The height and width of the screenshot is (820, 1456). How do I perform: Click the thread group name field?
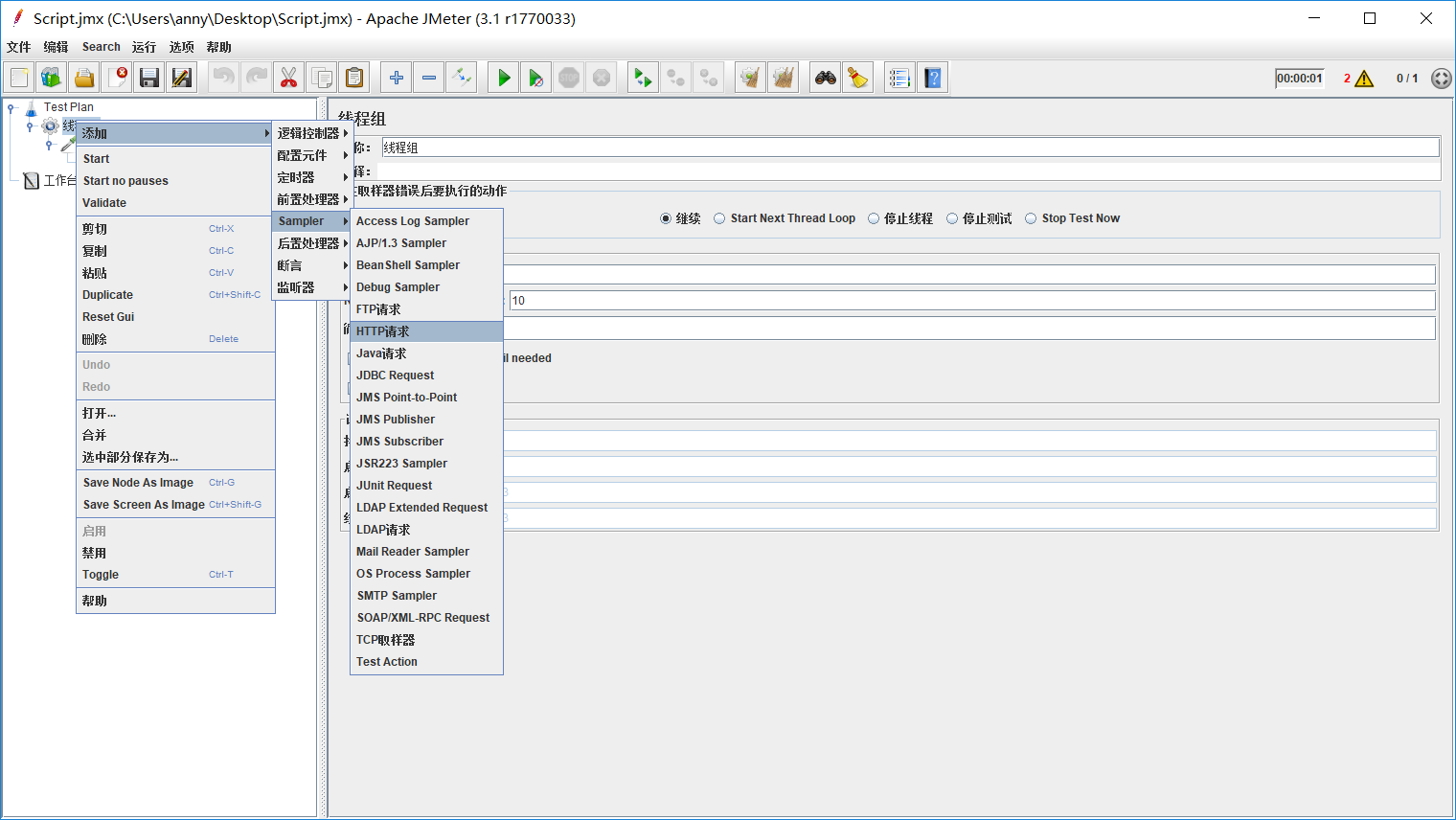[910, 148]
